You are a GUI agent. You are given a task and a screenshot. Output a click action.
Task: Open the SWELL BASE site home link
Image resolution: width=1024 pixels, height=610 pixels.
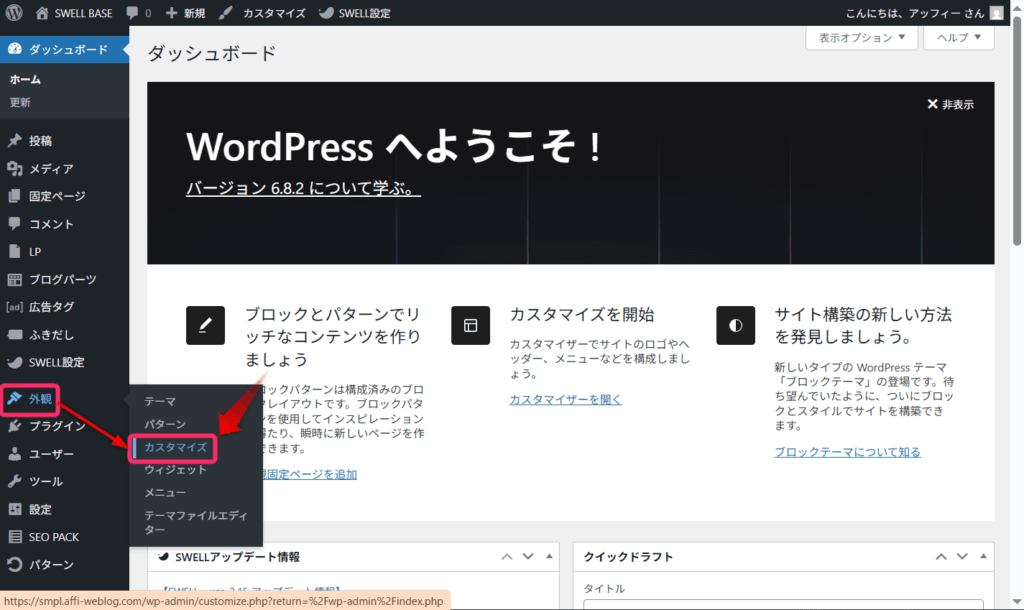[x=74, y=13]
